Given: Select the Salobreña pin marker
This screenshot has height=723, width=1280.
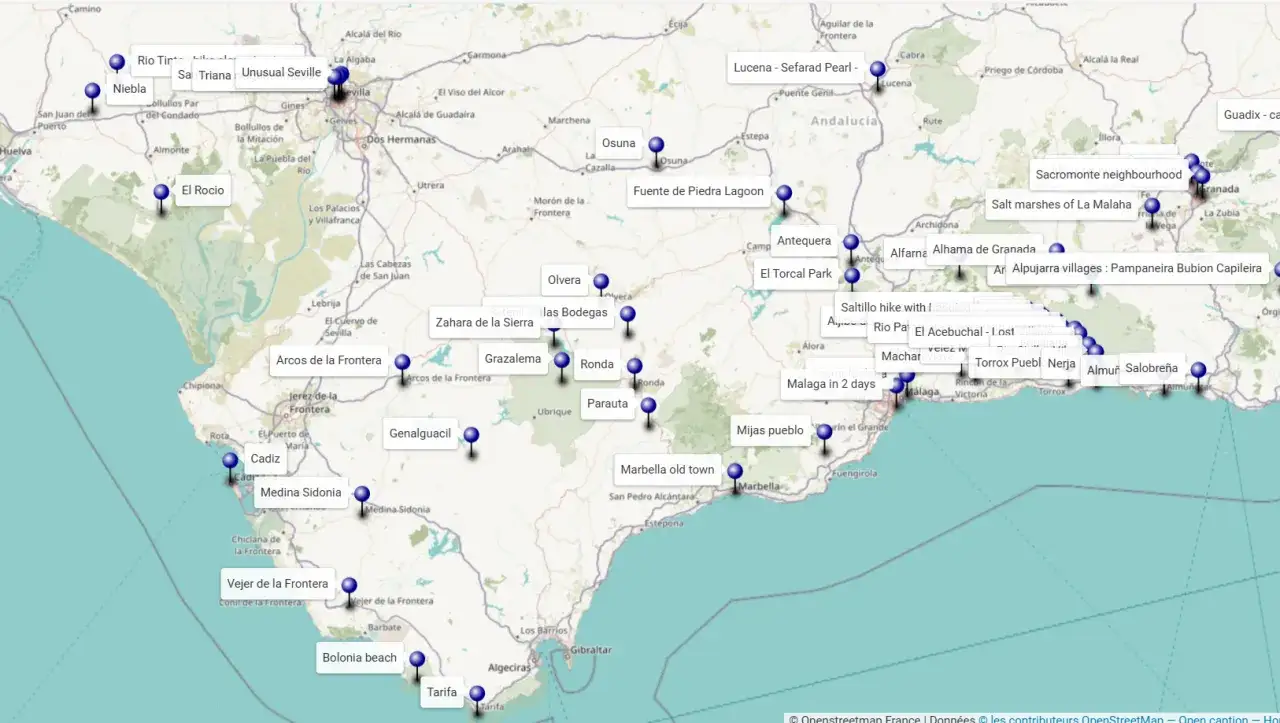Looking at the screenshot, I should 1198,372.
